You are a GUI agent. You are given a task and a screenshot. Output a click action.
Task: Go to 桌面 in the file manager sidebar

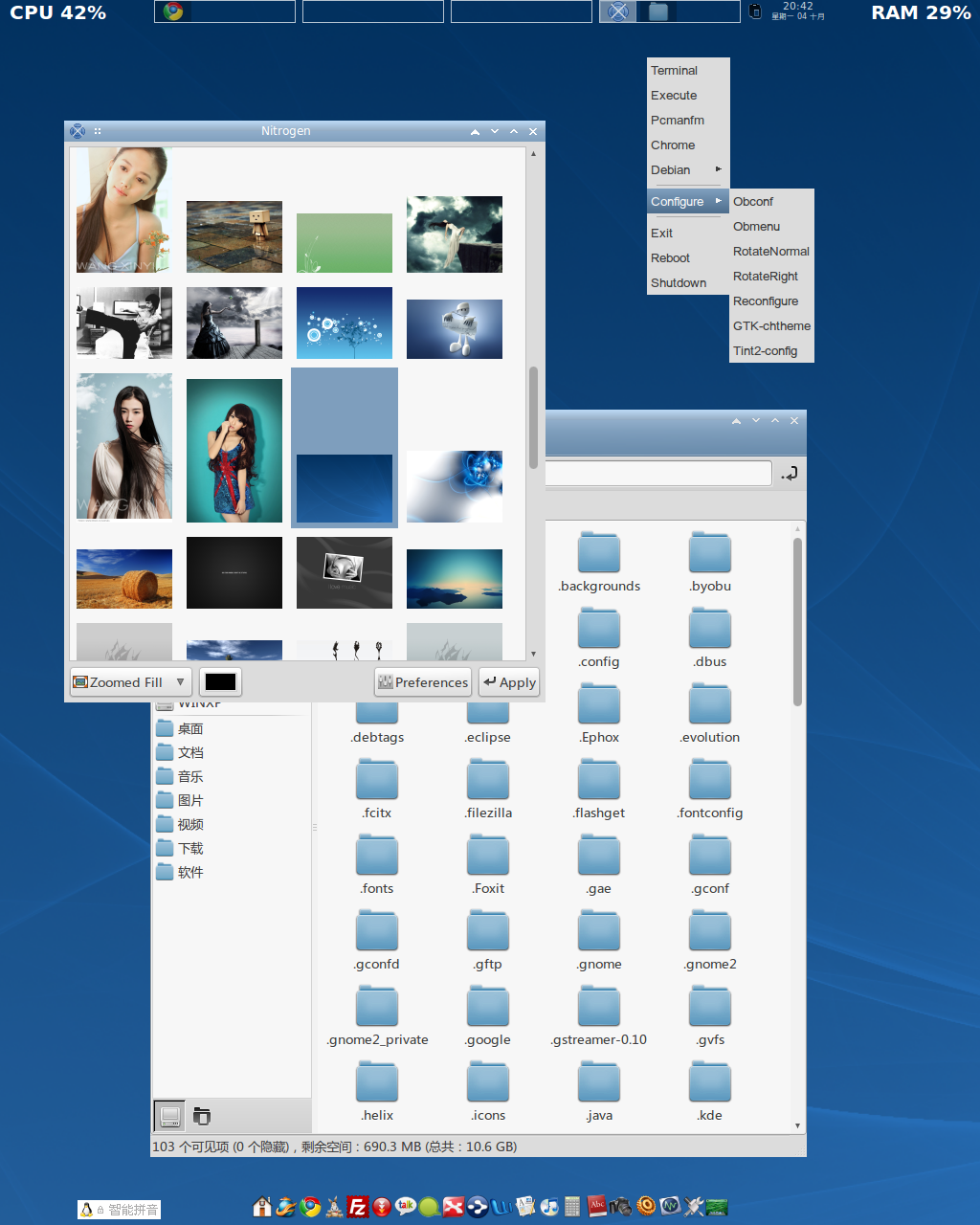[x=230, y=728]
